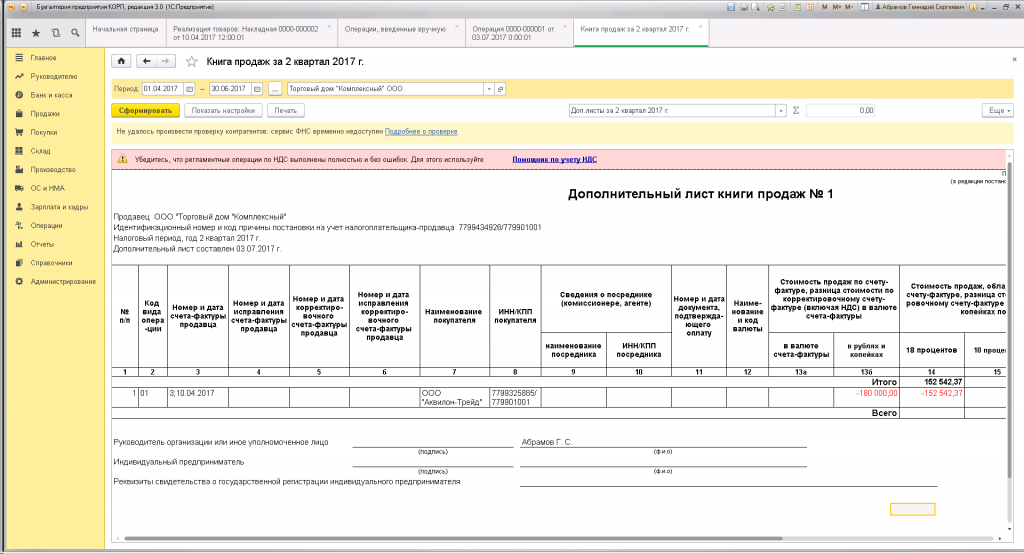Viewport: 1024px width, 554px height.
Task: Click the add-to-favorites star icon in title bar
Action: [771, 7]
